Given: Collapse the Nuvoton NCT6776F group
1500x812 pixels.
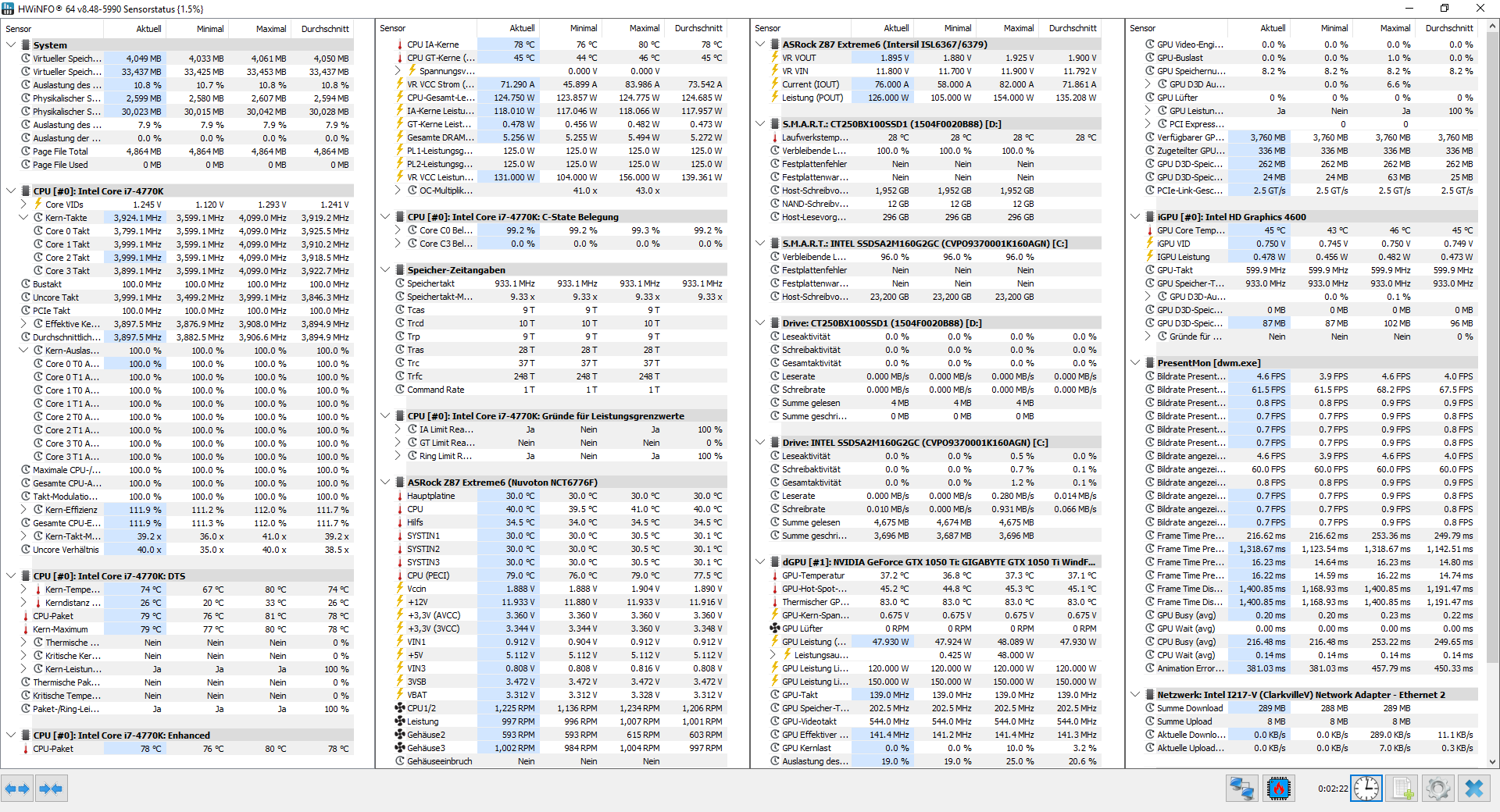Looking at the screenshot, I should point(386,483).
